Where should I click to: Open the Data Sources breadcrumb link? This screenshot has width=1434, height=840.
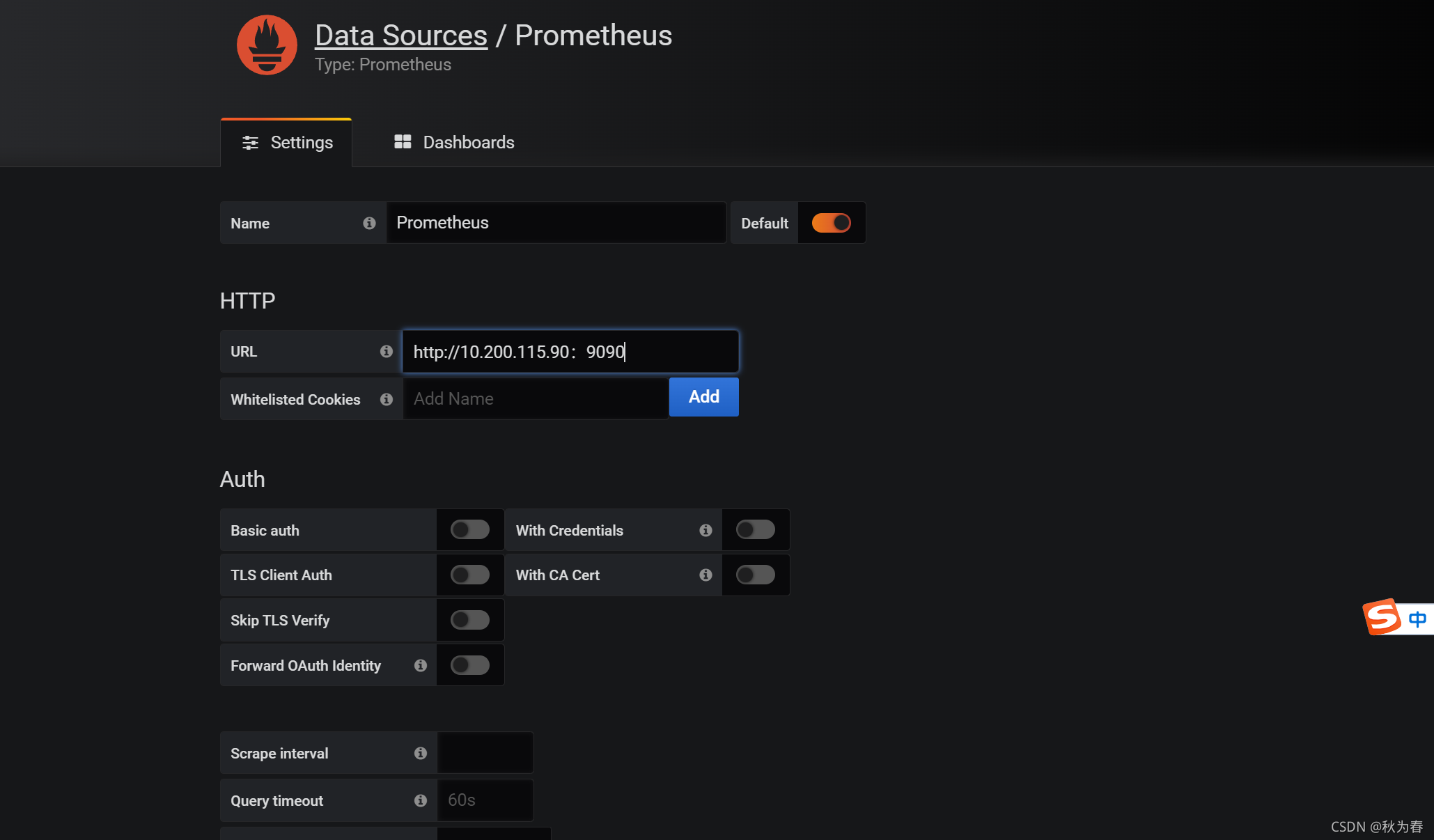point(400,36)
